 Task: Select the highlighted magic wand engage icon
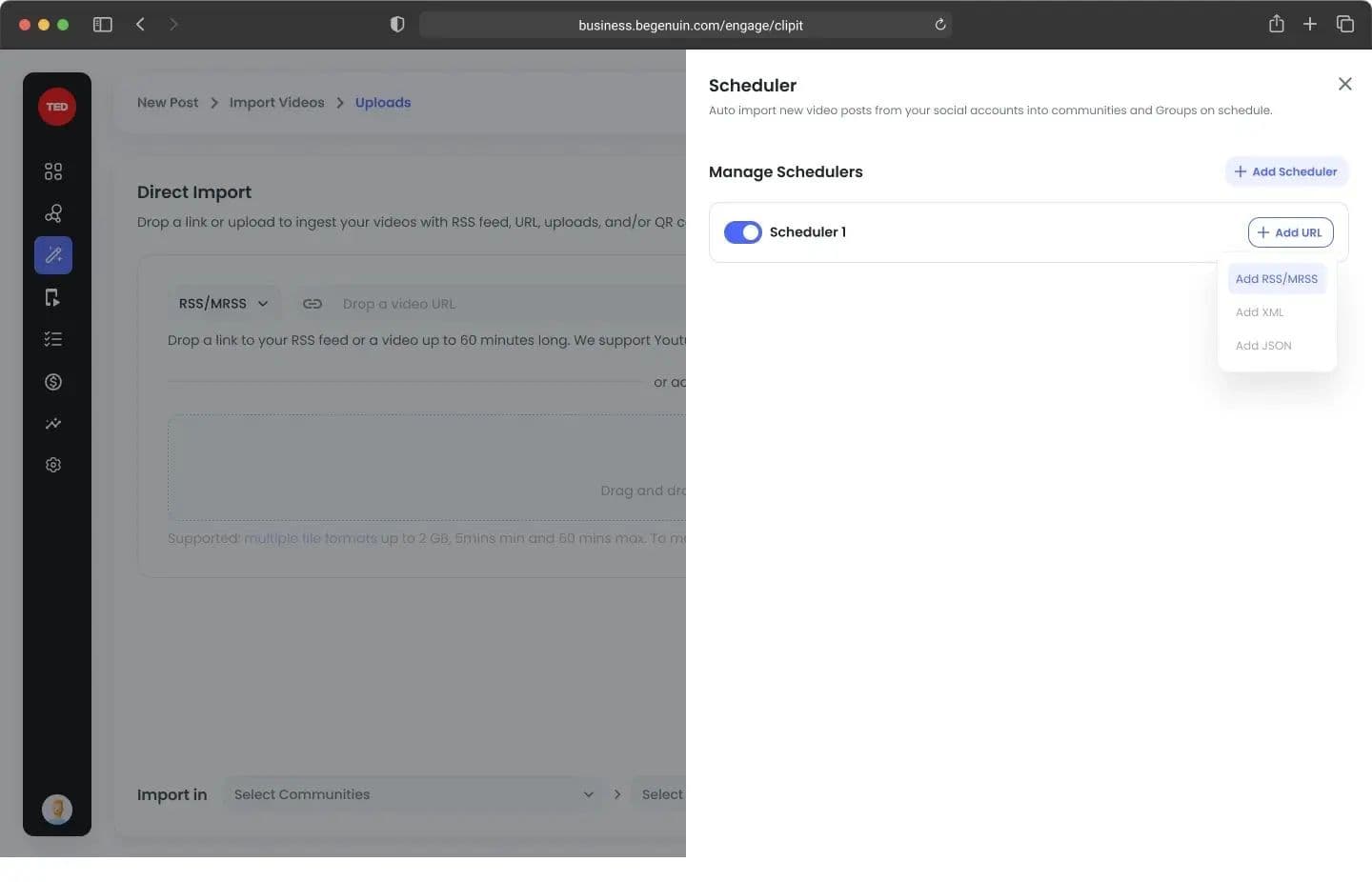point(53,255)
